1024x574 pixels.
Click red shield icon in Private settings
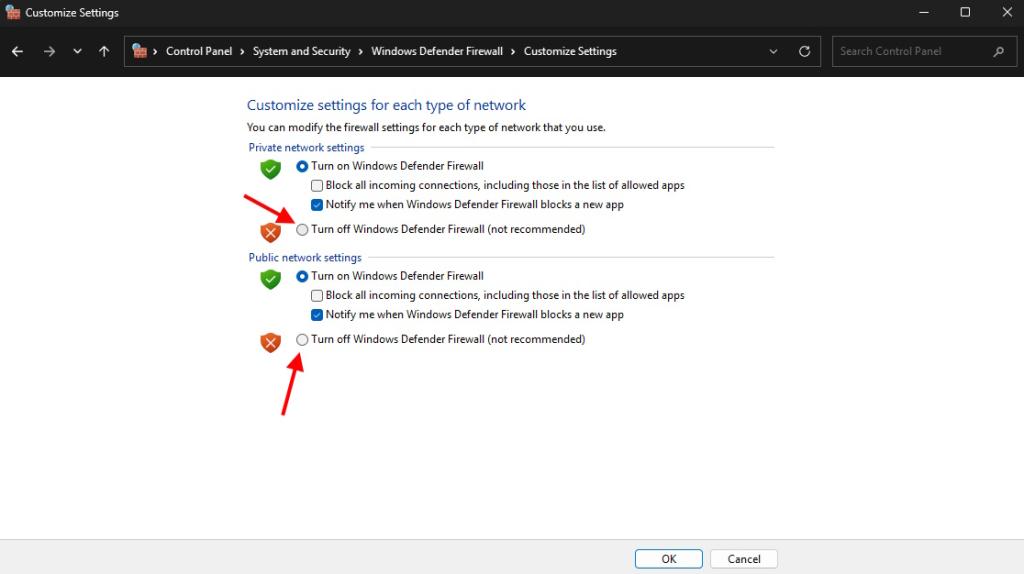(270, 232)
